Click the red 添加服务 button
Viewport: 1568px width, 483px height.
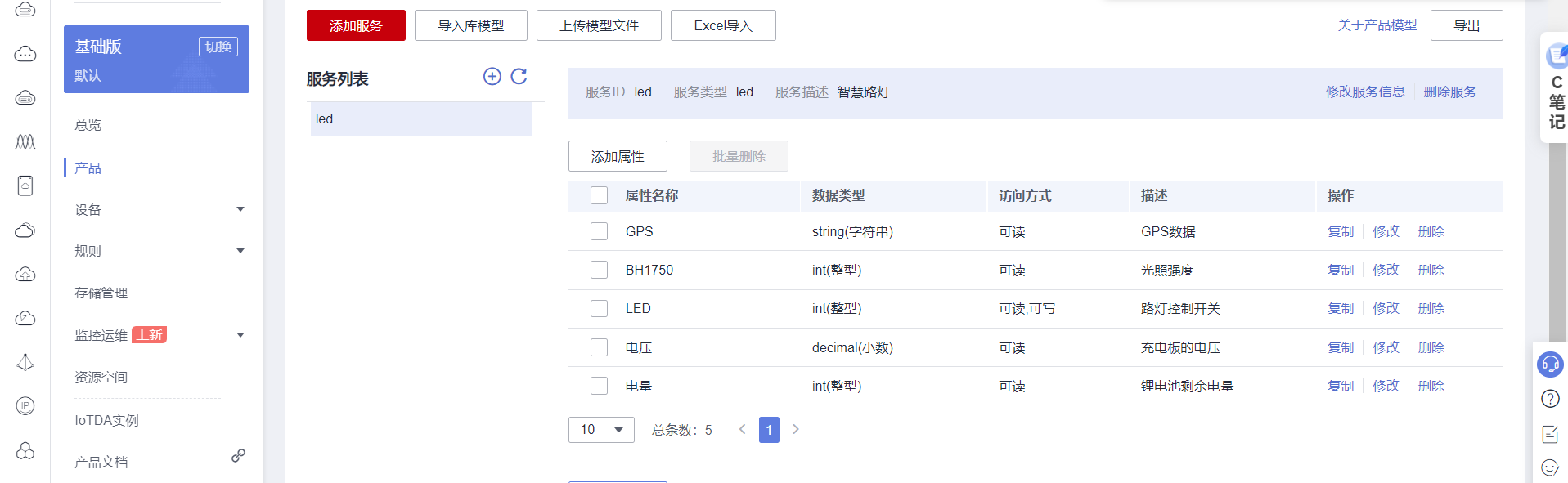[x=356, y=25]
